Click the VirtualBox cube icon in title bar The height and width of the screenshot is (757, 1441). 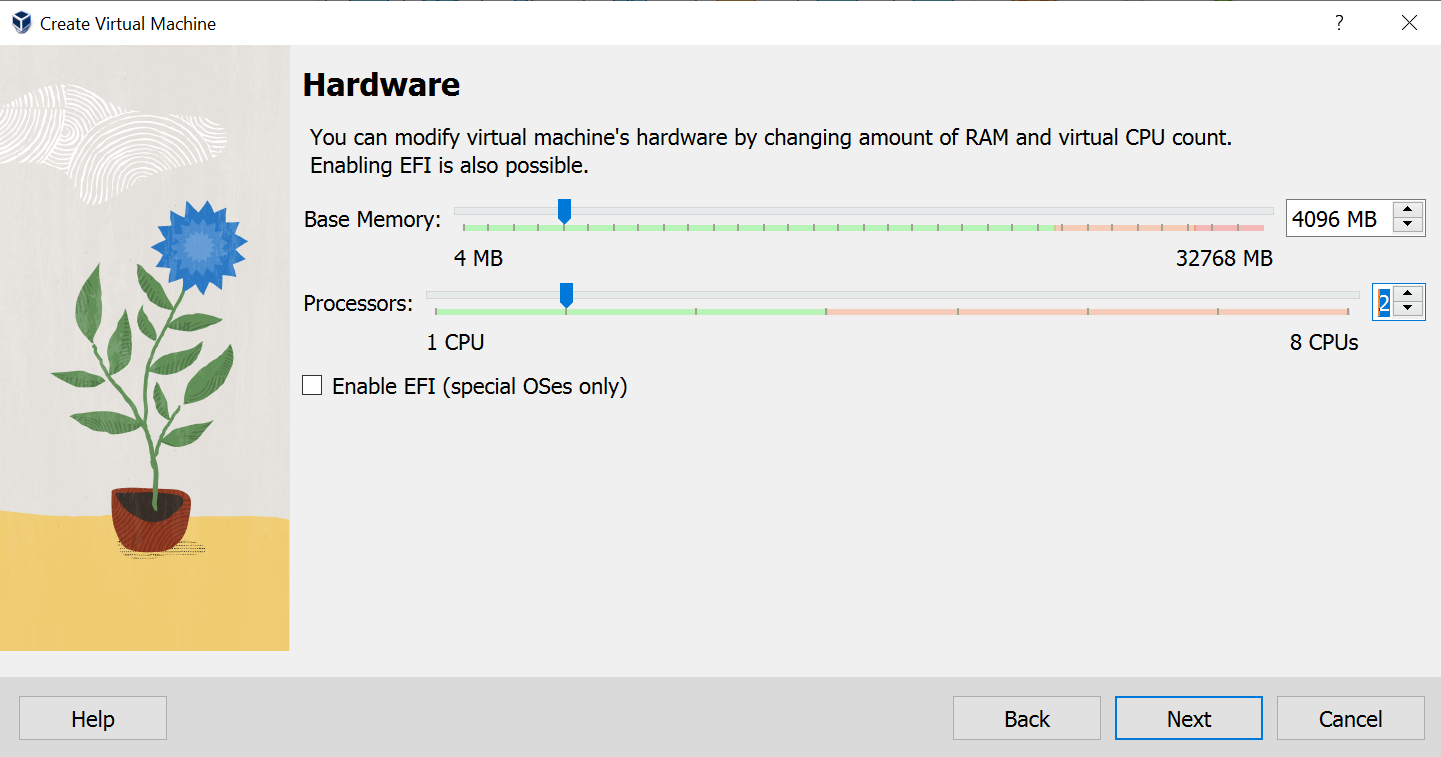pyautogui.click(x=21, y=23)
